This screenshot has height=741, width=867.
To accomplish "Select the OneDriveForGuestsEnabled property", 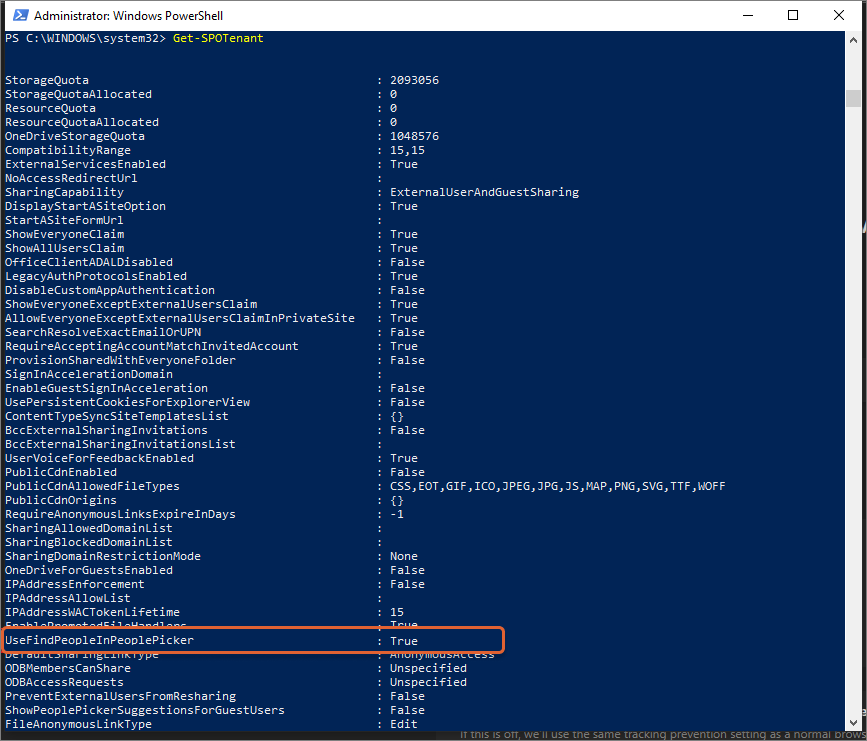I will pos(89,570).
